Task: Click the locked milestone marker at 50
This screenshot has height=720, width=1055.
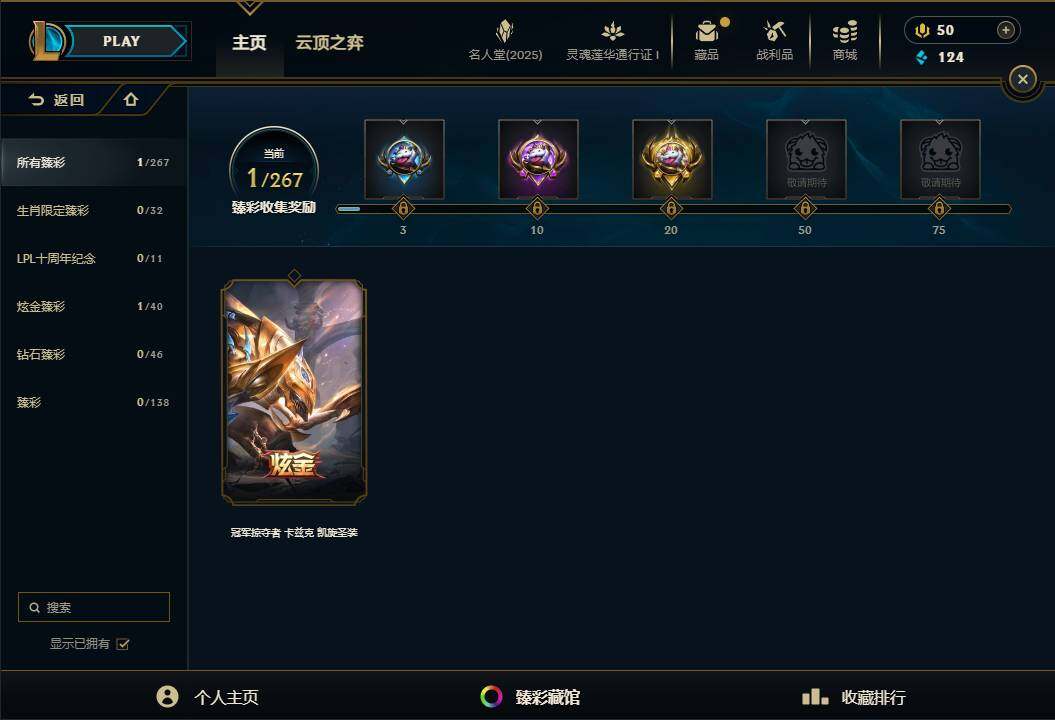Action: click(805, 209)
